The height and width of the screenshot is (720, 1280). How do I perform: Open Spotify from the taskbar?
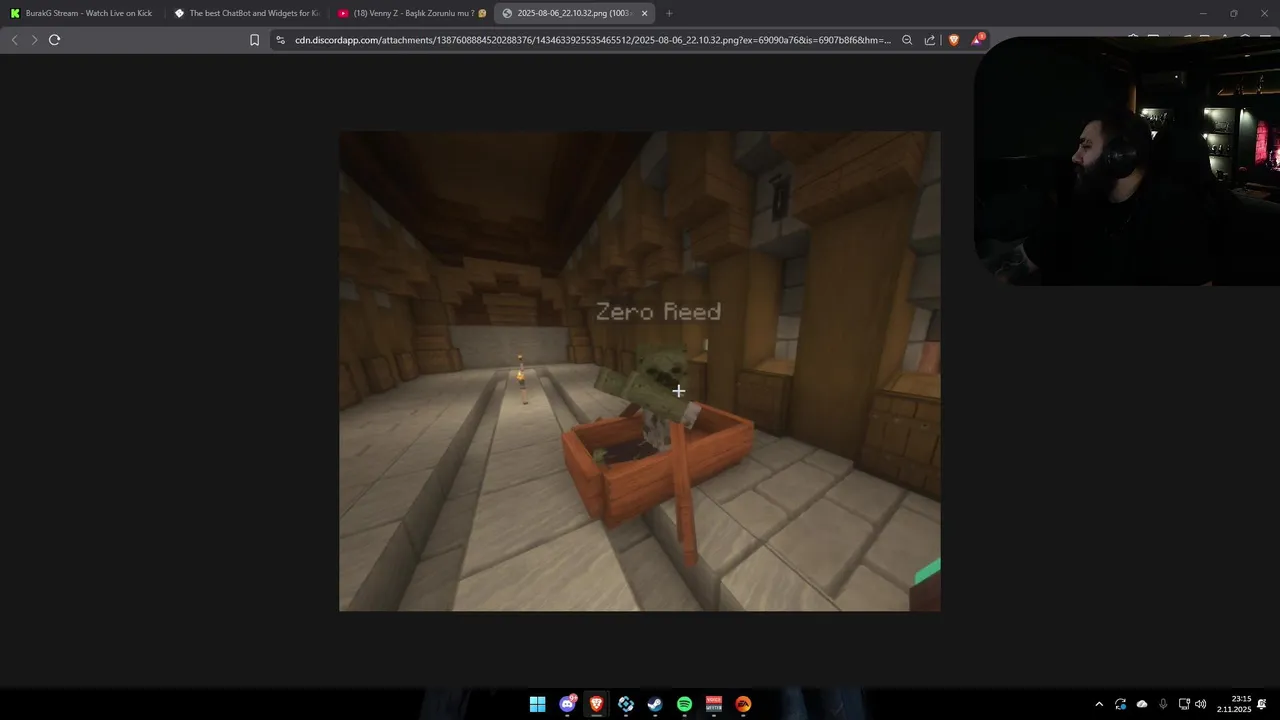pos(684,704)
